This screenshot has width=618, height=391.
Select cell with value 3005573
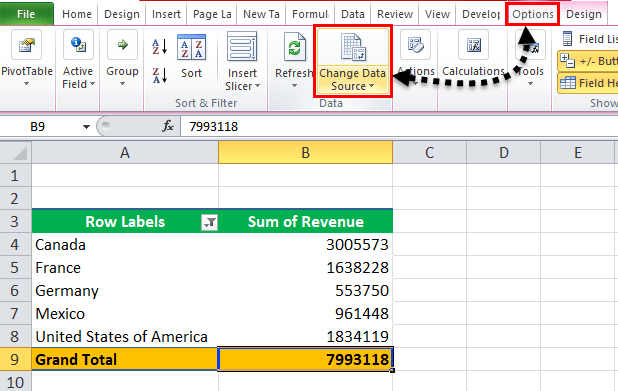pyautogui.click(x=305, y=245)
